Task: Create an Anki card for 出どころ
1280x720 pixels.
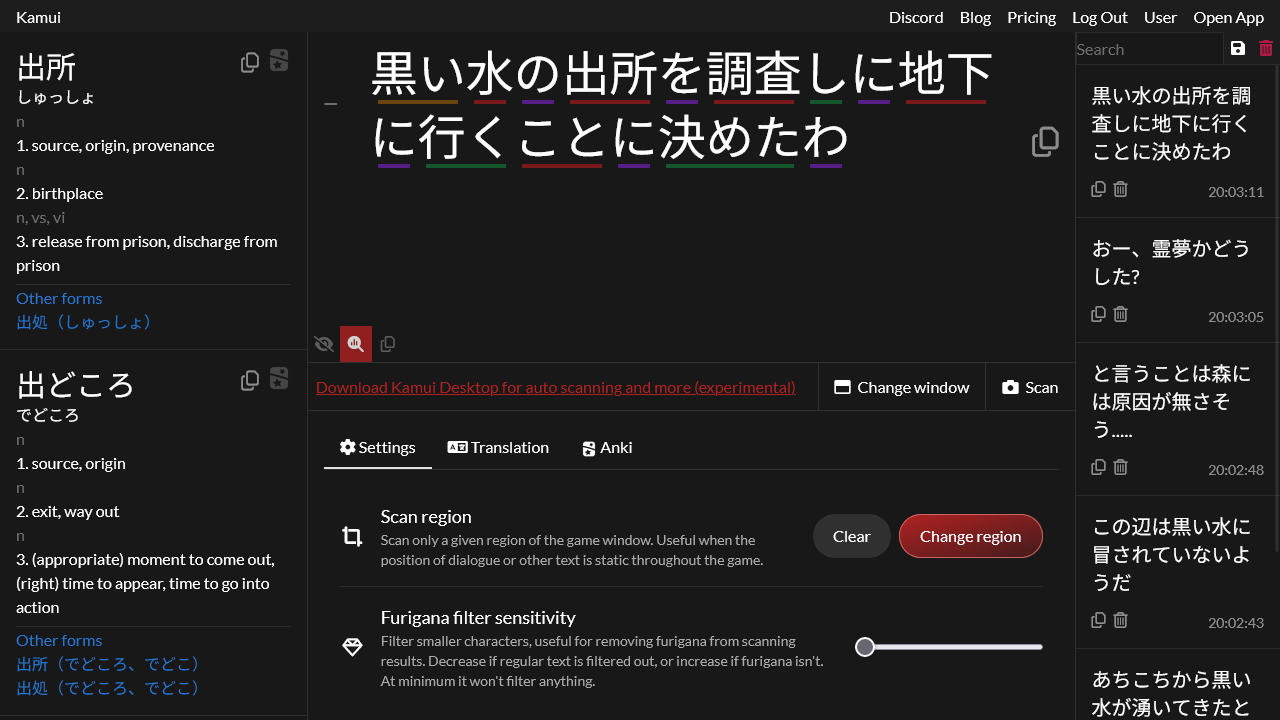Action: (279, 379)
